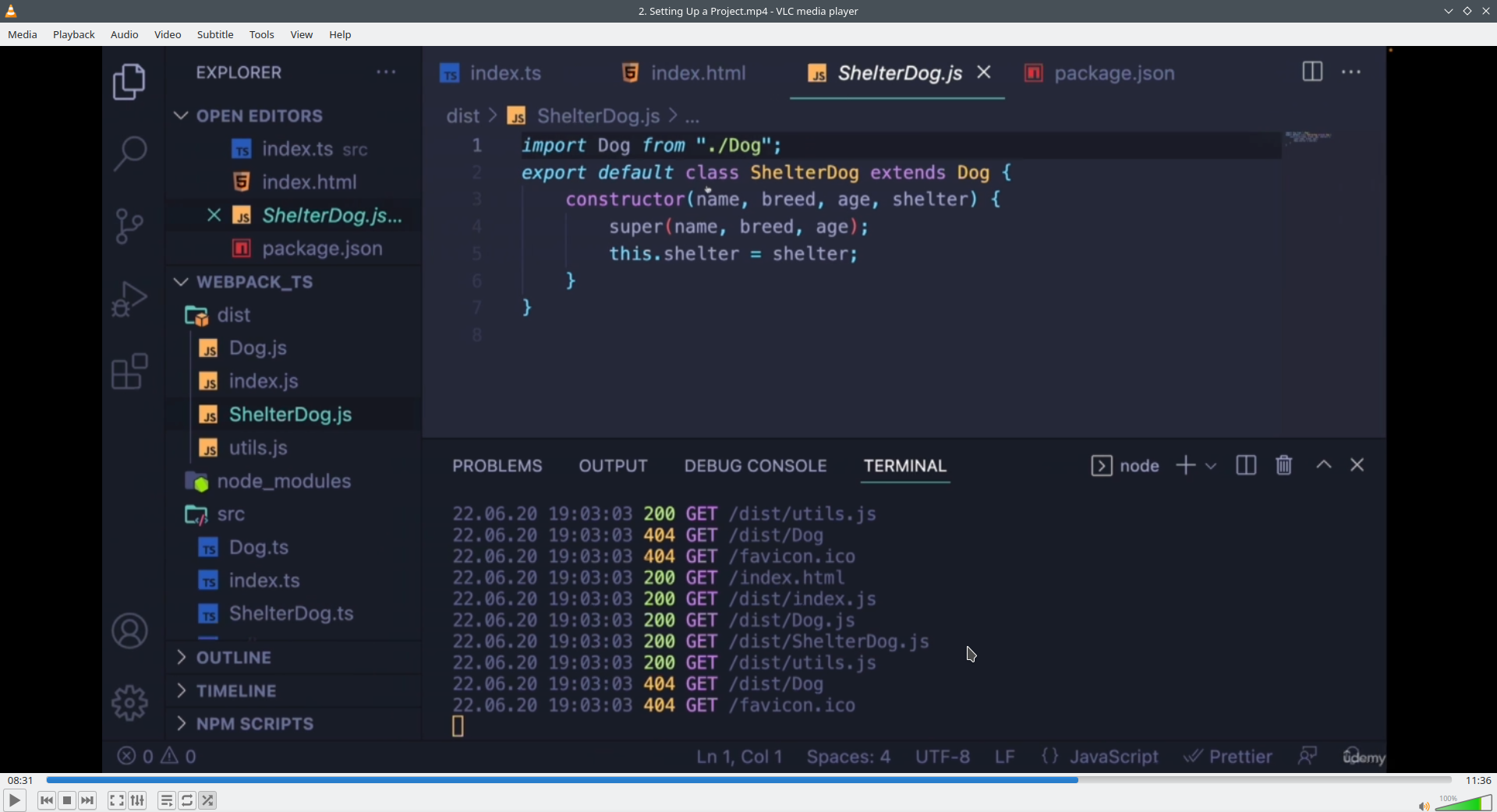This screenshot has height=812, width=1497.
Task: Open VLC extended settings
Action: tap(138, 800)
